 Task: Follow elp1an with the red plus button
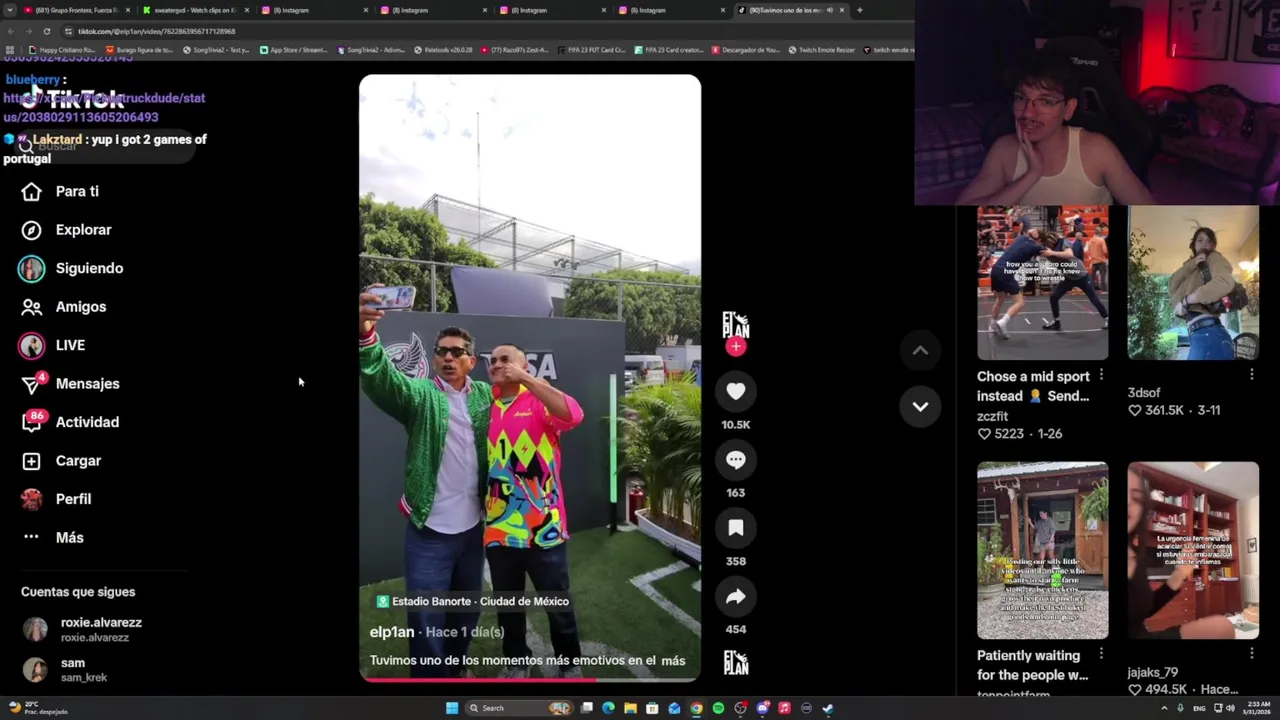point(736,347)
